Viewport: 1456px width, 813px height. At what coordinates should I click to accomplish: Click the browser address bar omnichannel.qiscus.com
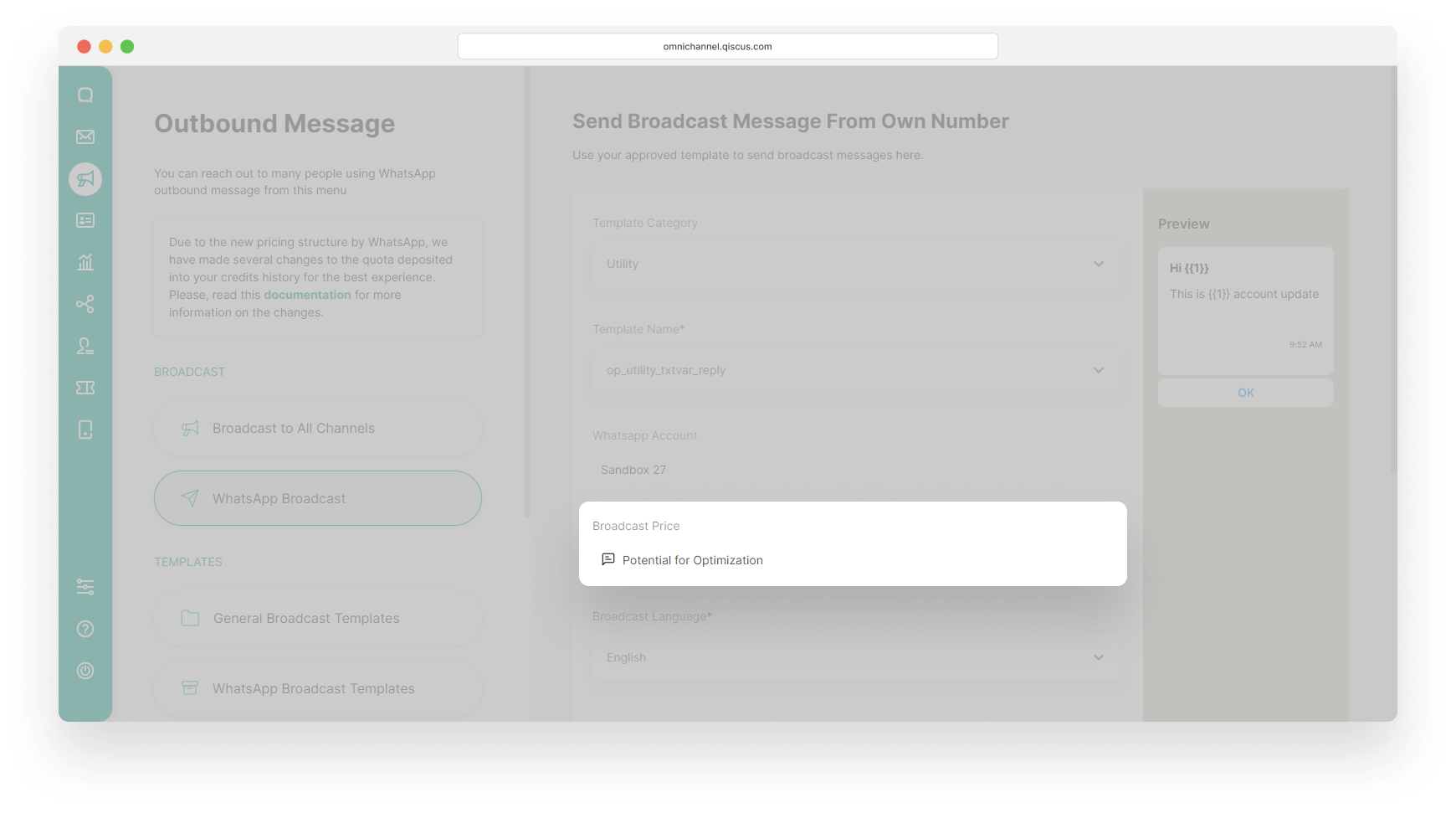tap(728, 46)
